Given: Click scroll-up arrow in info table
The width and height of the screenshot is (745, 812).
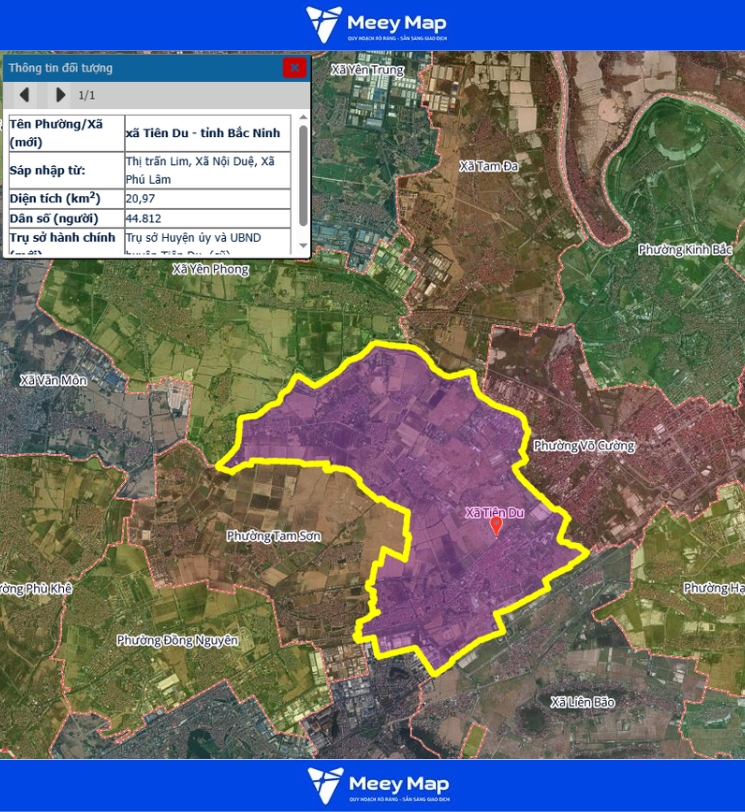Looking at the screenshot, I should tap(303, 118).
